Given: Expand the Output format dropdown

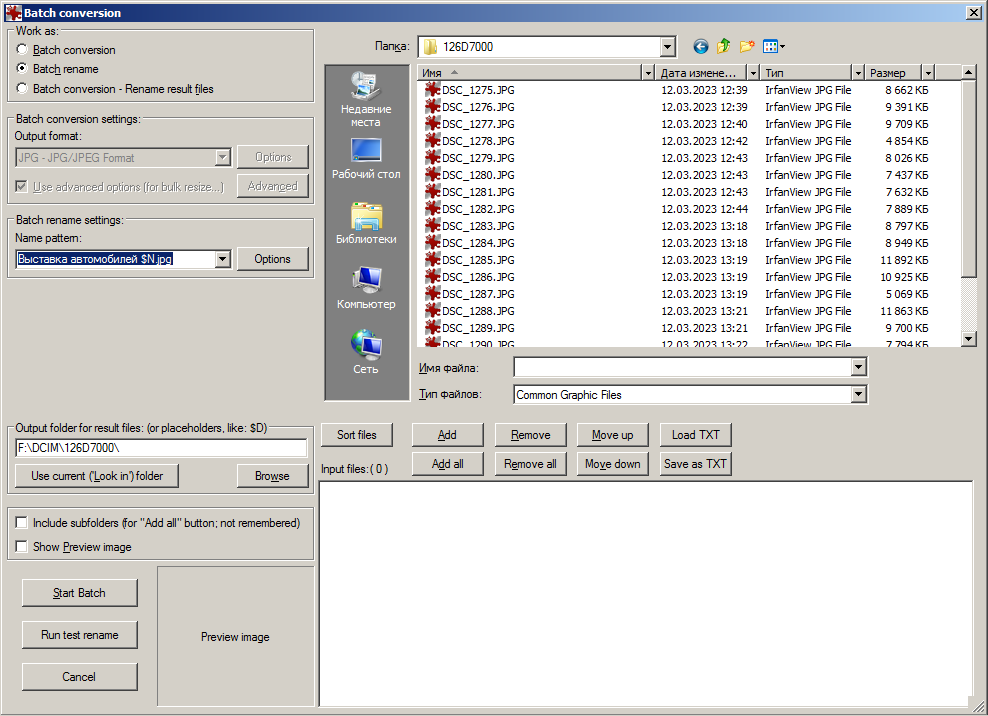Looking at the screenshot, I should 222,158.
